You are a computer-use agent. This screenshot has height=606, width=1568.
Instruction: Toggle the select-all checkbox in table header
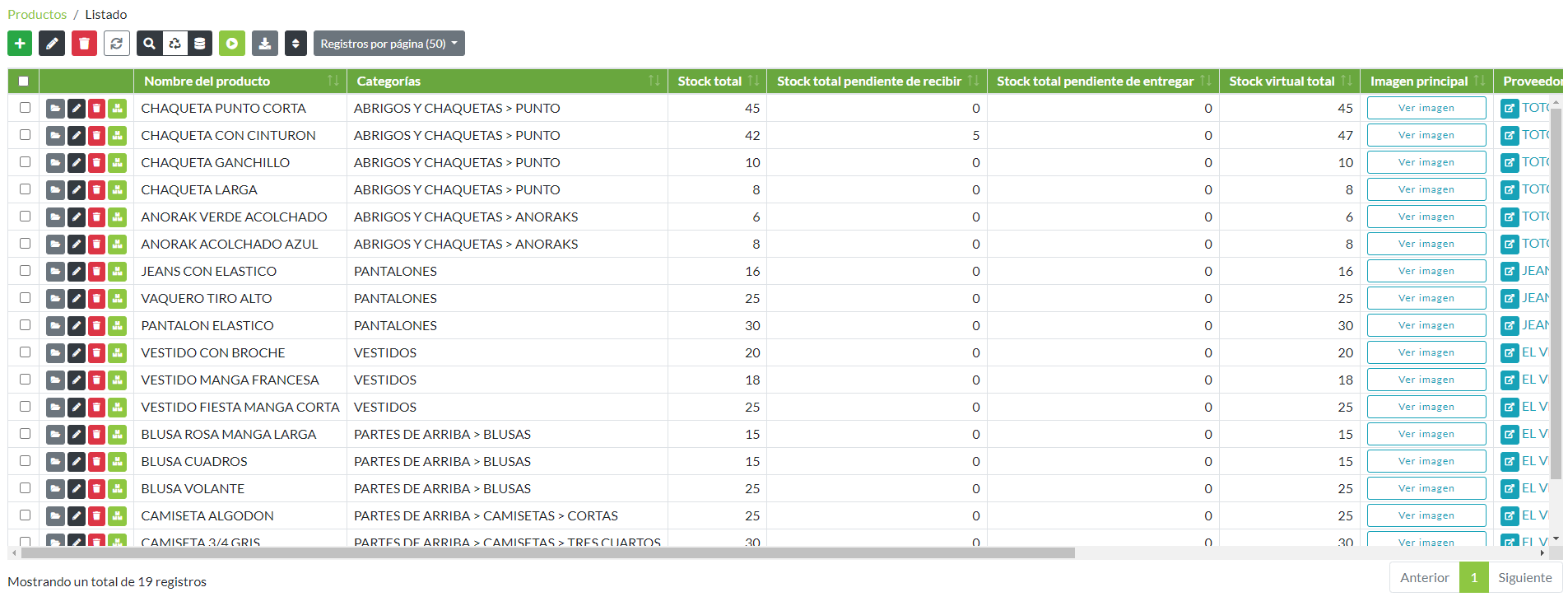point(24,82)
